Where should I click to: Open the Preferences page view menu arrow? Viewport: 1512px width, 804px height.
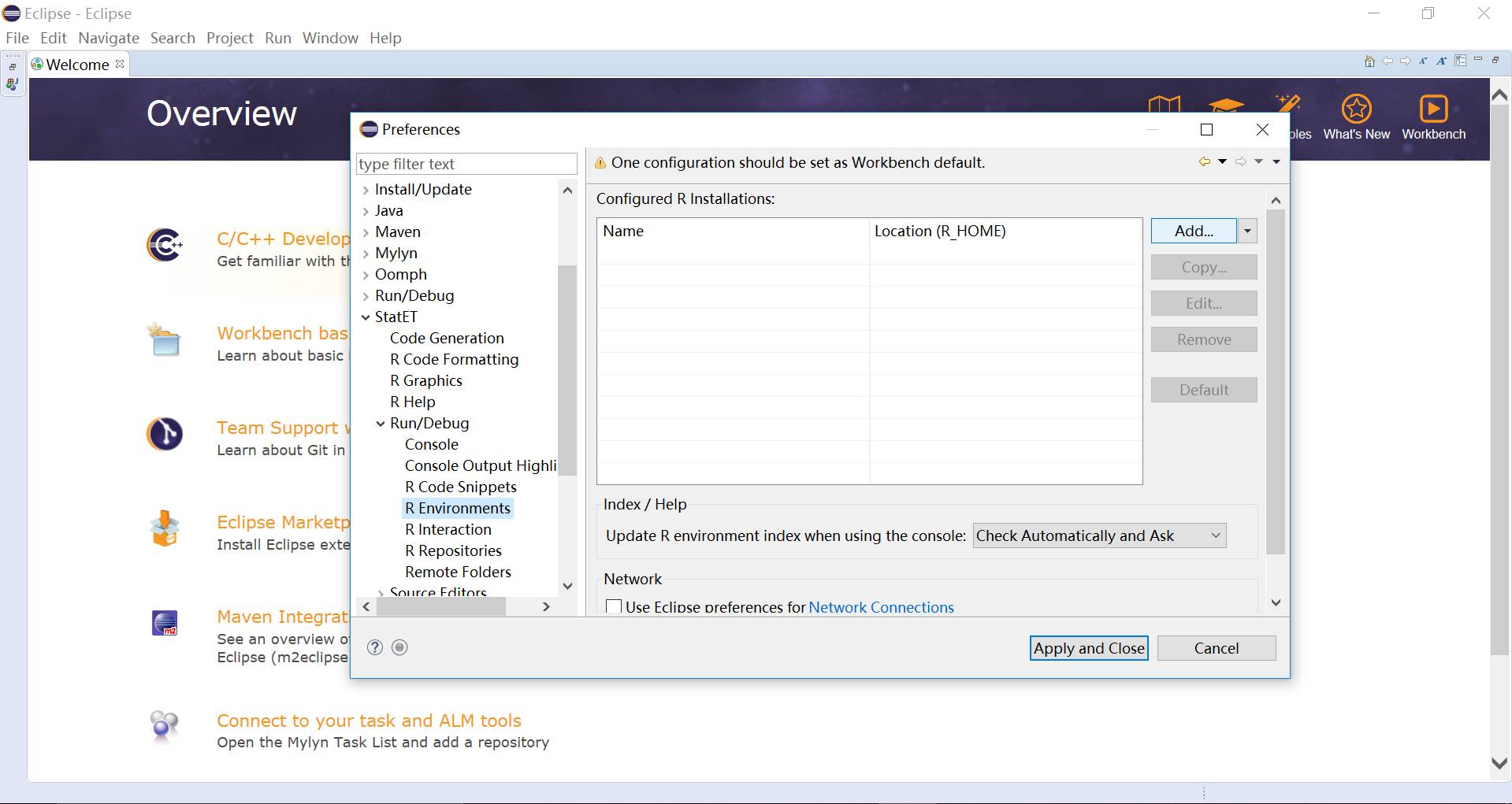(1276, 161)
